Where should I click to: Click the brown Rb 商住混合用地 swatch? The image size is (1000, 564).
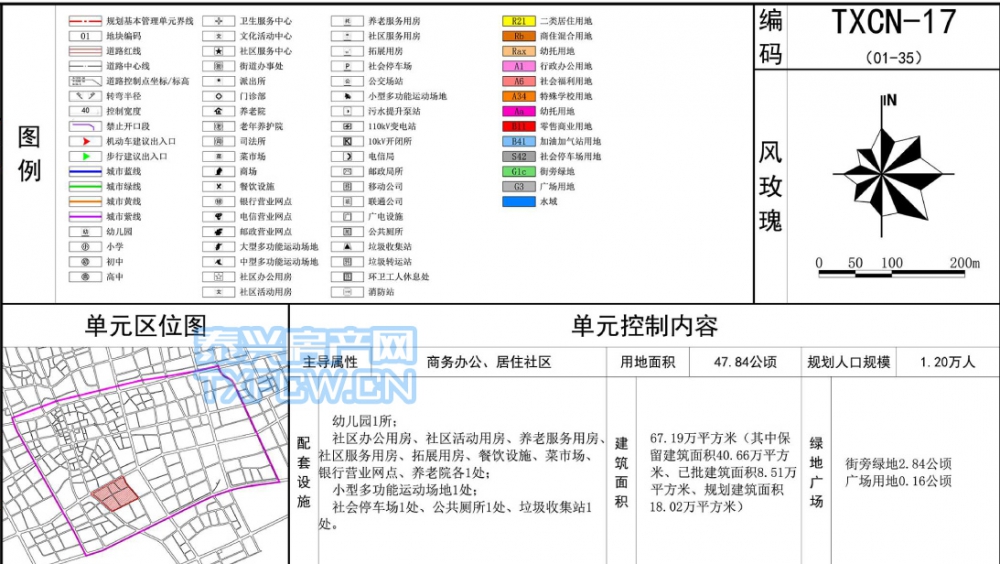(519, 36)
